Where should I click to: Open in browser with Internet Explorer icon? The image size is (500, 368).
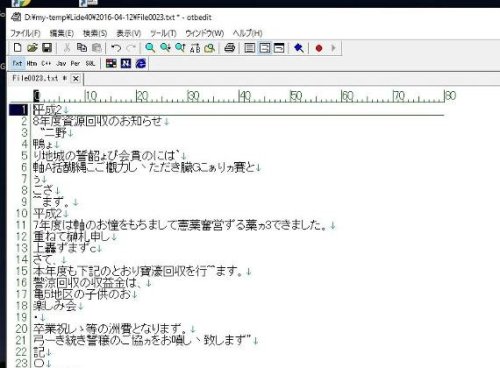141,63
